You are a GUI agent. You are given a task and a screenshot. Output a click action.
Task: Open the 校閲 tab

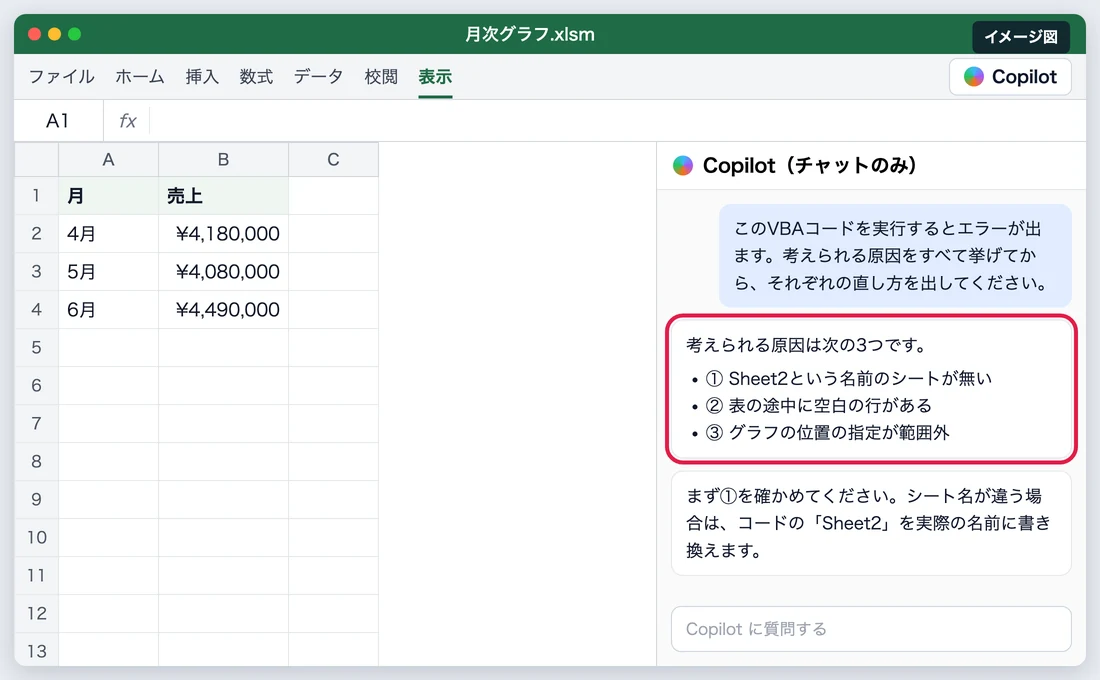pos(381,76)
